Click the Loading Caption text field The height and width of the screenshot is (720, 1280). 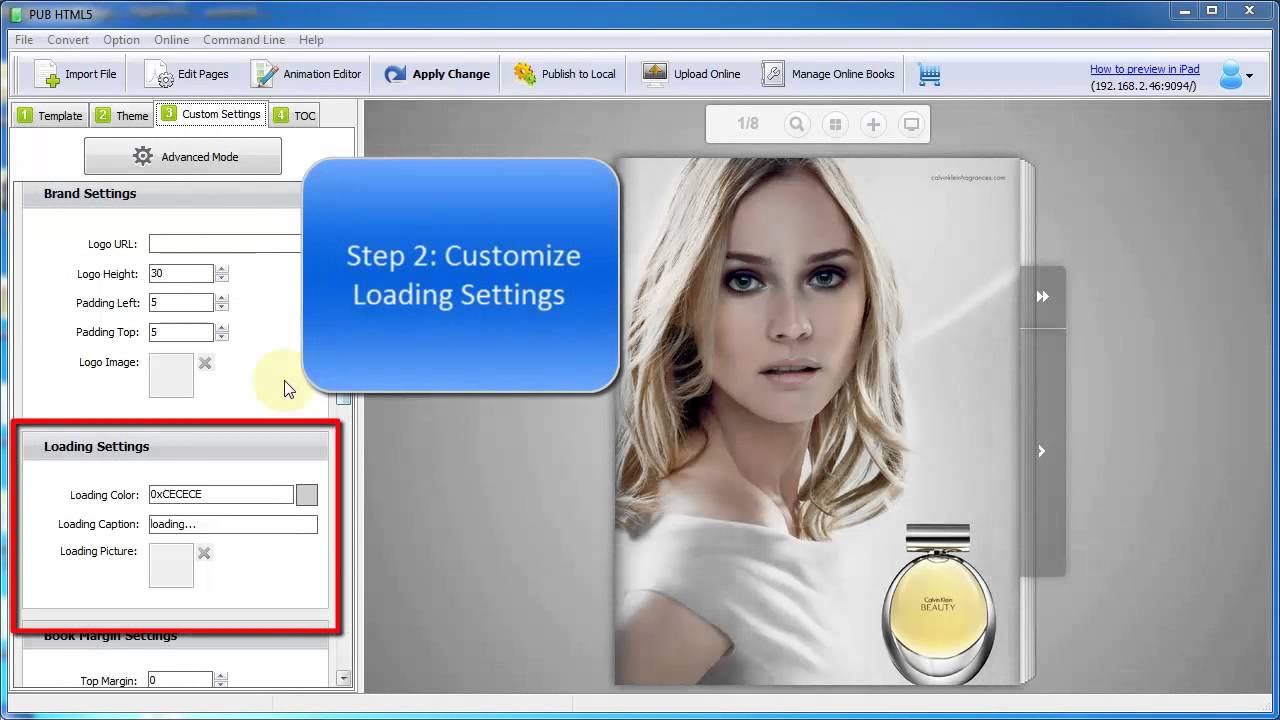point(233,524)
